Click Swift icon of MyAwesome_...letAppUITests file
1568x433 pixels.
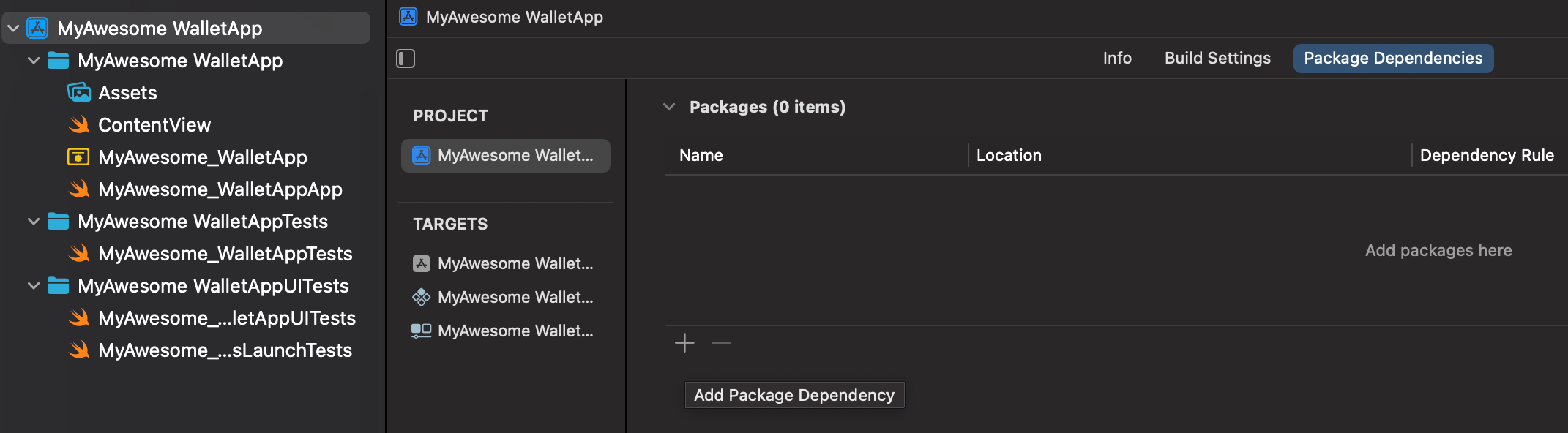click(x=78, y=318)
